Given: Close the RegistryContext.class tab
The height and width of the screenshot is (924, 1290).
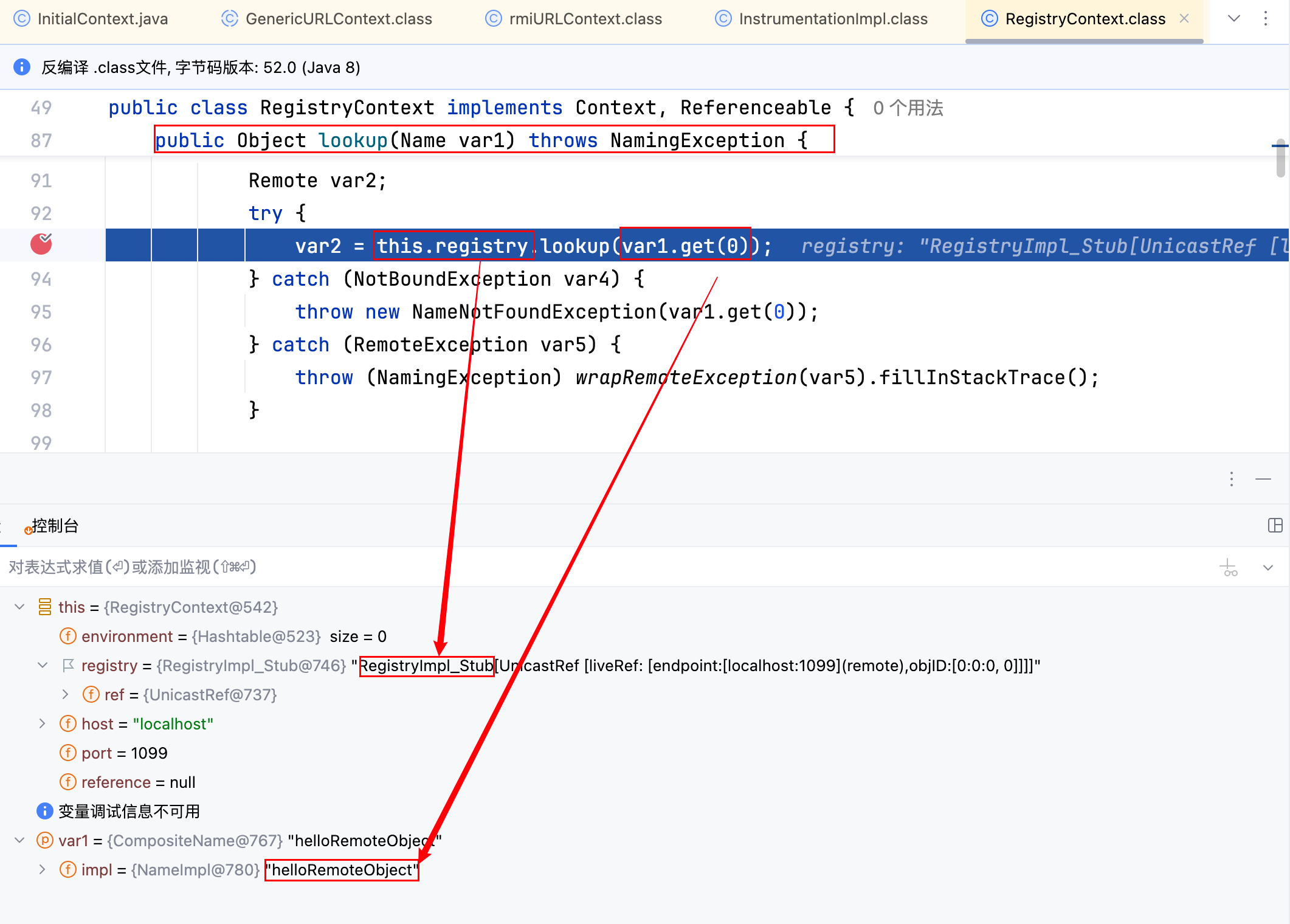Looking at the screenshot, I should (x=1184, y=18).
